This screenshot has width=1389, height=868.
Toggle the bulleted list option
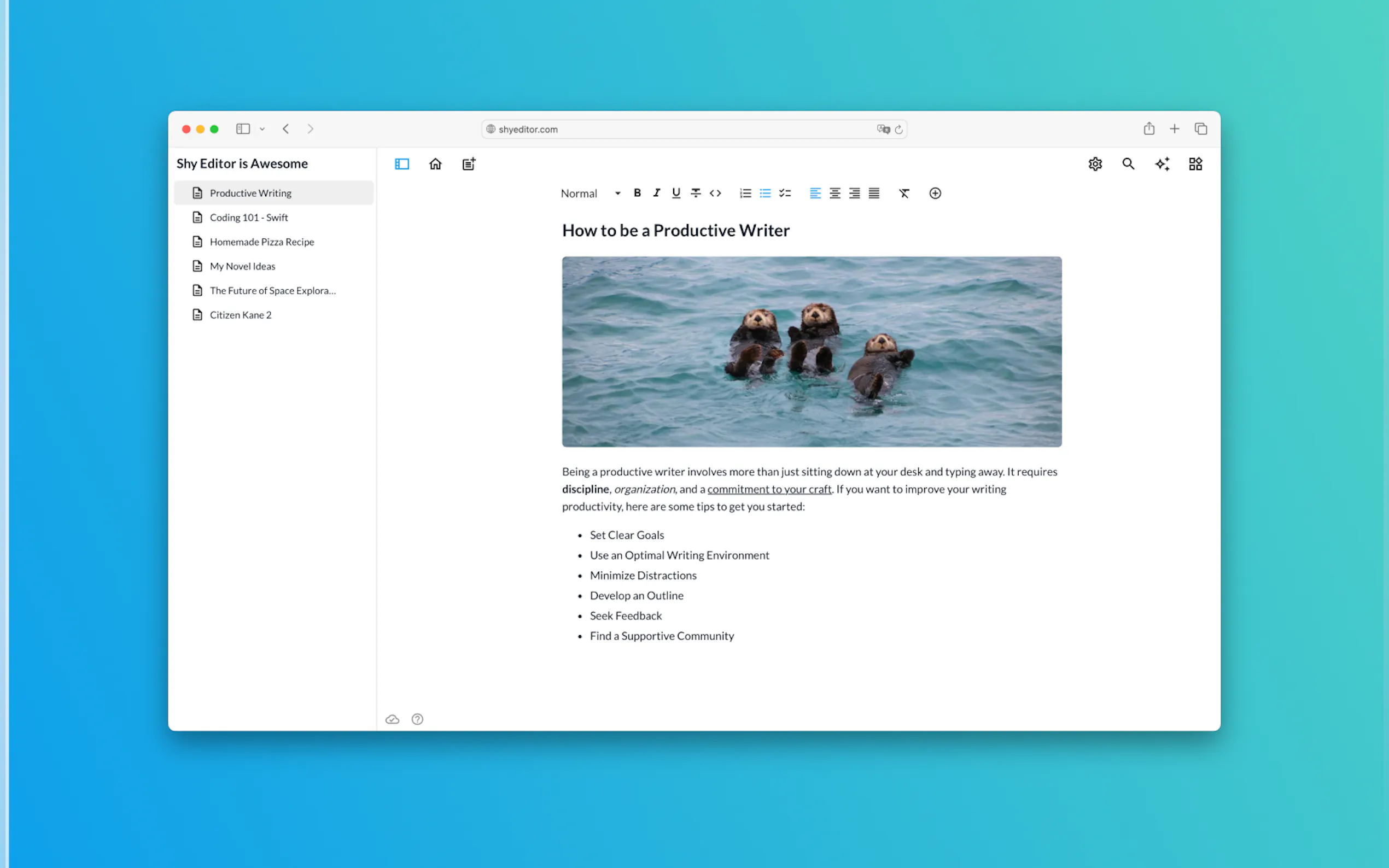(765, 193)
